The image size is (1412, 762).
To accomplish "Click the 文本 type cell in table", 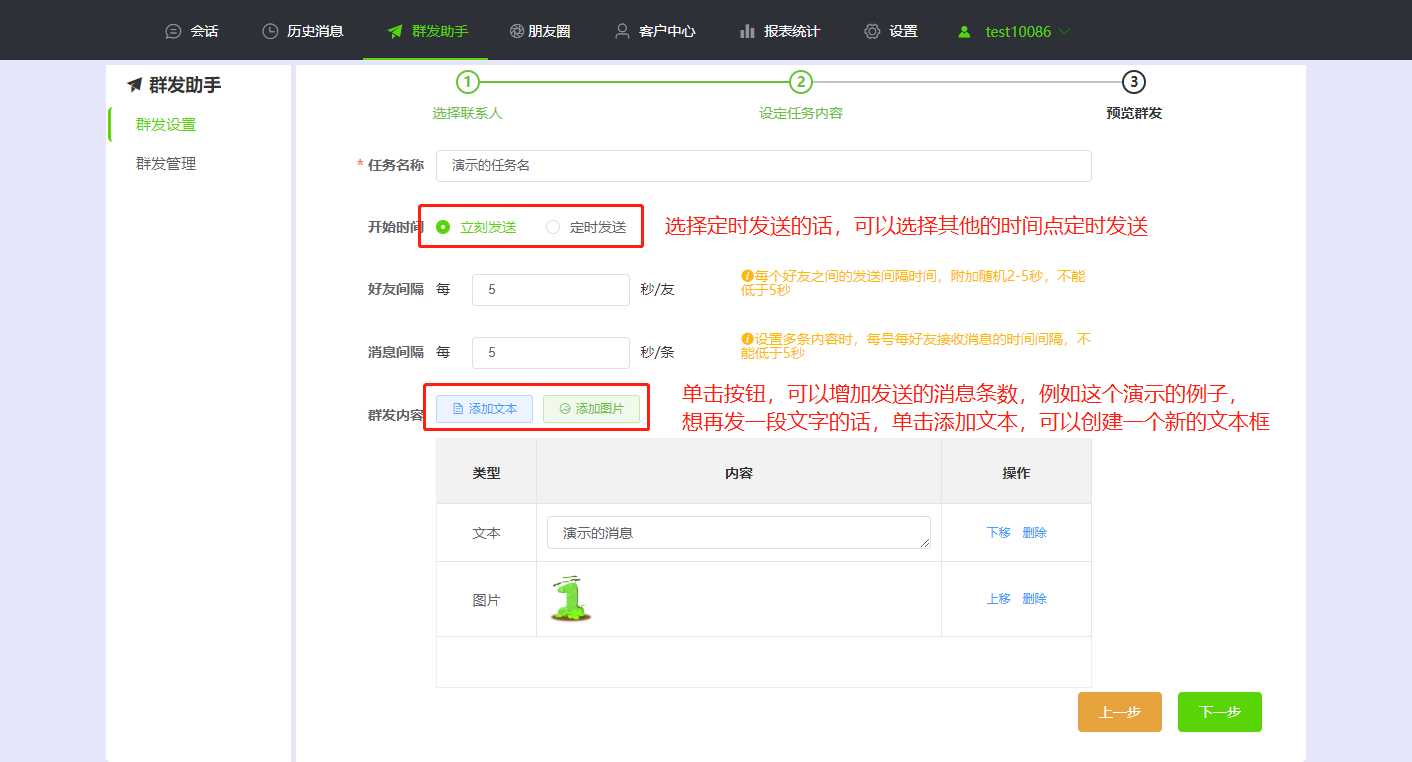I will [x=486, y=533].
